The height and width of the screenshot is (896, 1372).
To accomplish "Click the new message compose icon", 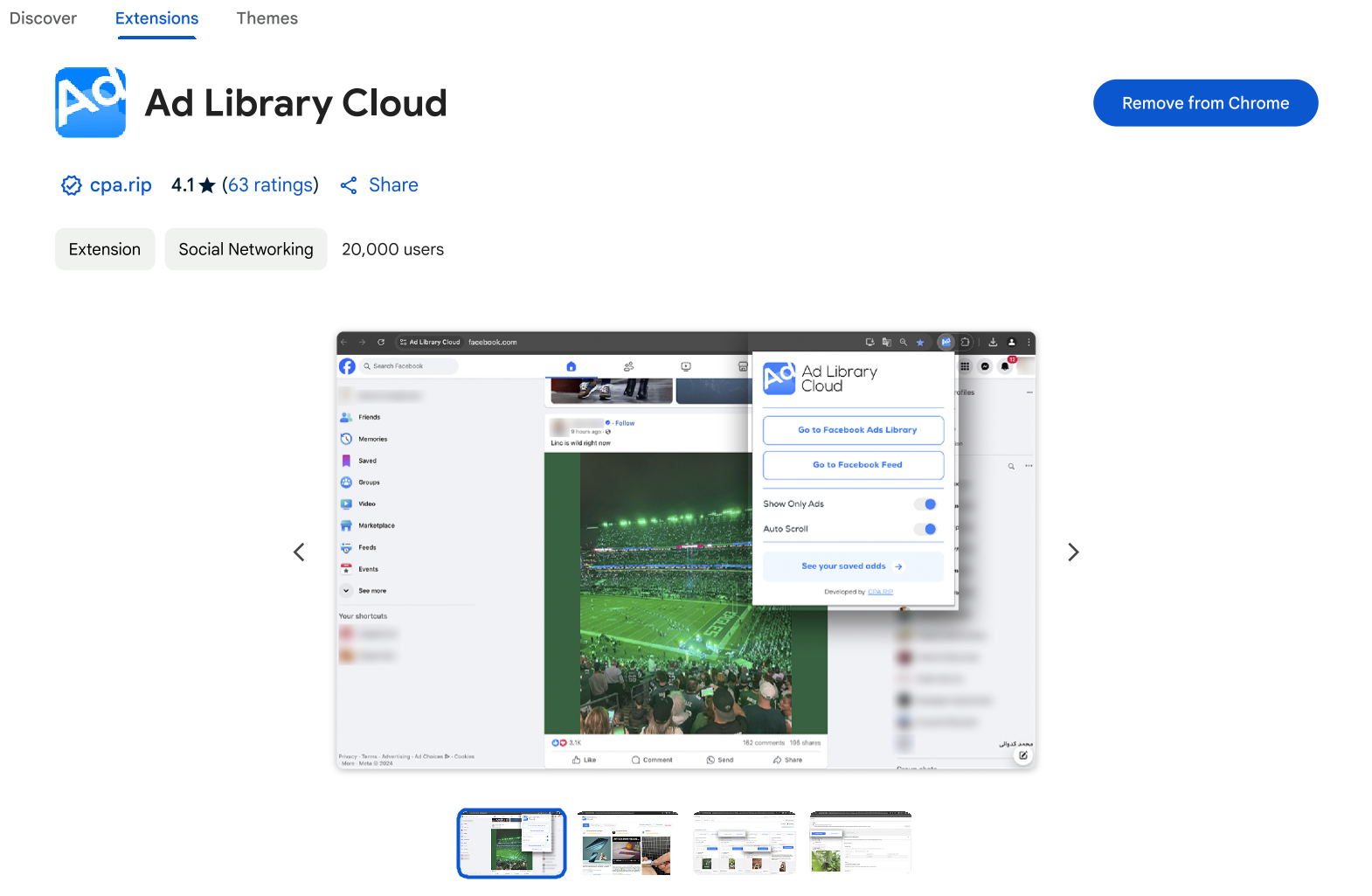I will (1022, 755).
